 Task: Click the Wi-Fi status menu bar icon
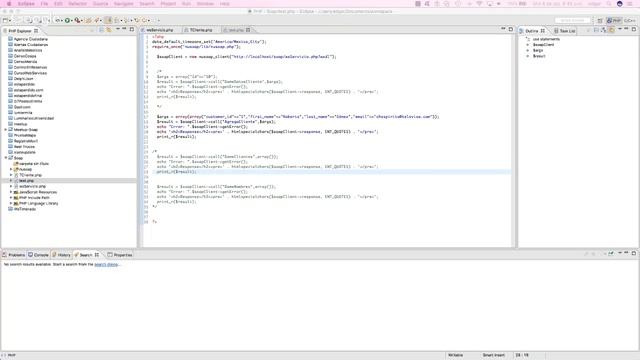pos(479,4)
